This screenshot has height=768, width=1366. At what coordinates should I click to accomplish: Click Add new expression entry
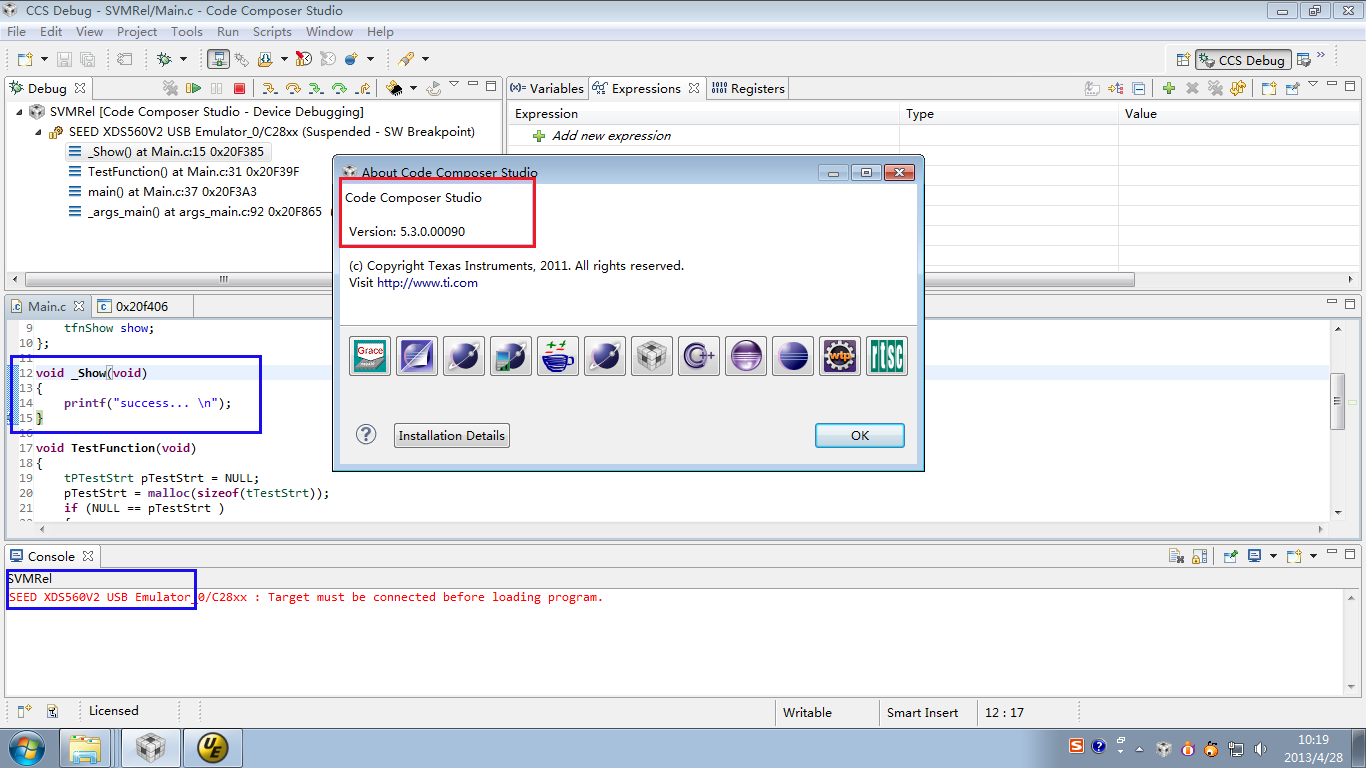(611, 136)
